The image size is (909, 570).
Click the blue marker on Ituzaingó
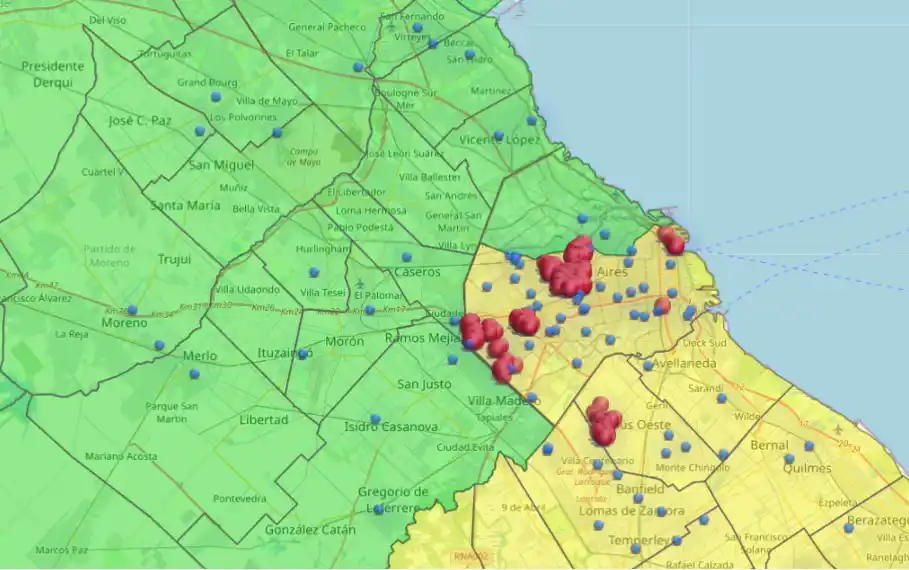coord(303,353)
